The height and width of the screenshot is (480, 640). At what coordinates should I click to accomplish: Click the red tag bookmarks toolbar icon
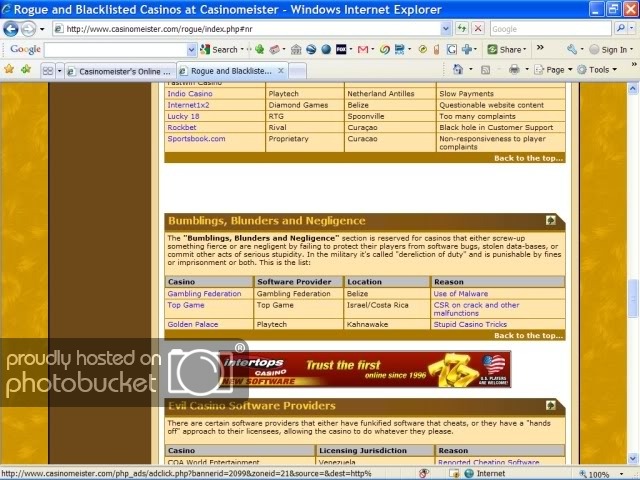click(x=275, y=50)
